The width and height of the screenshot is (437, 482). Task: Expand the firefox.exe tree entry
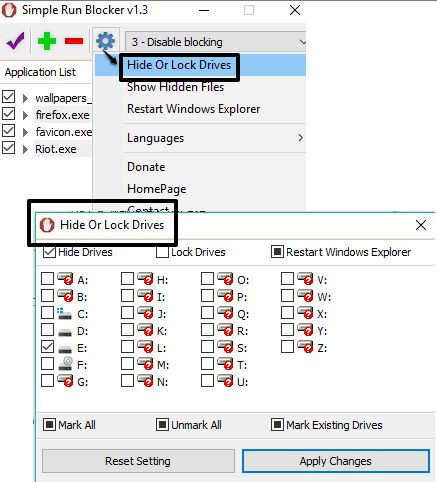(25, 115)
